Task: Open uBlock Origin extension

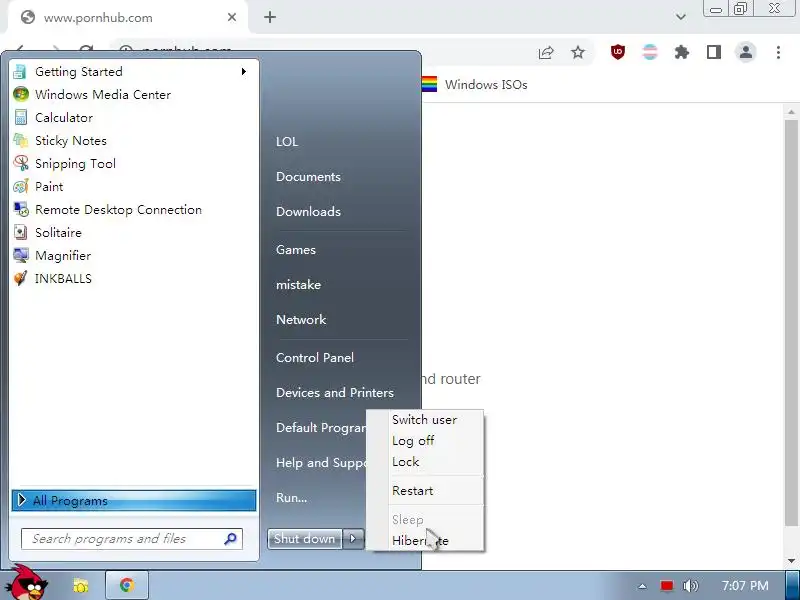Action: pyautogui.click(x=618, y=52)
